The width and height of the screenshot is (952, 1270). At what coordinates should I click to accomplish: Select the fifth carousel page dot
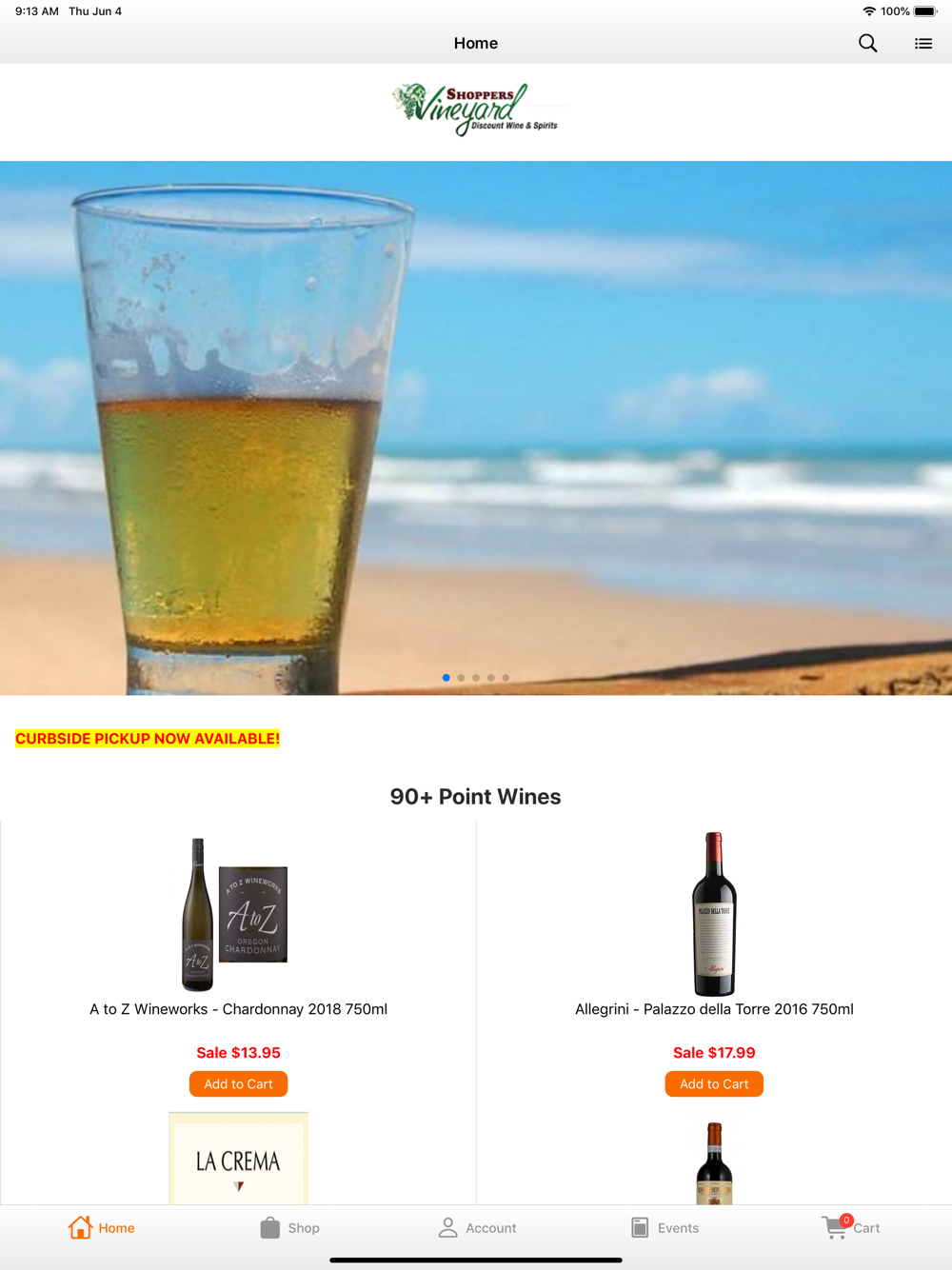[506, 678]
